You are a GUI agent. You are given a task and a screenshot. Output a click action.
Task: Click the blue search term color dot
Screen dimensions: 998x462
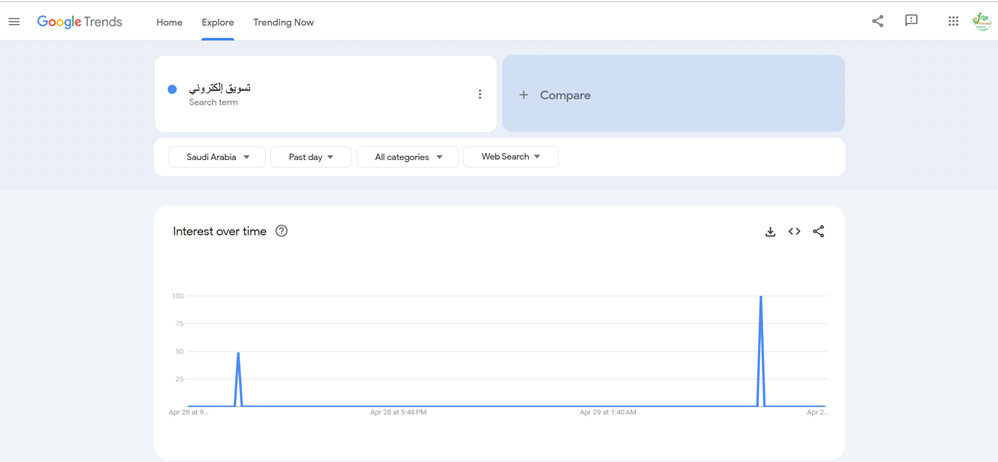click(x=172, y=90)
